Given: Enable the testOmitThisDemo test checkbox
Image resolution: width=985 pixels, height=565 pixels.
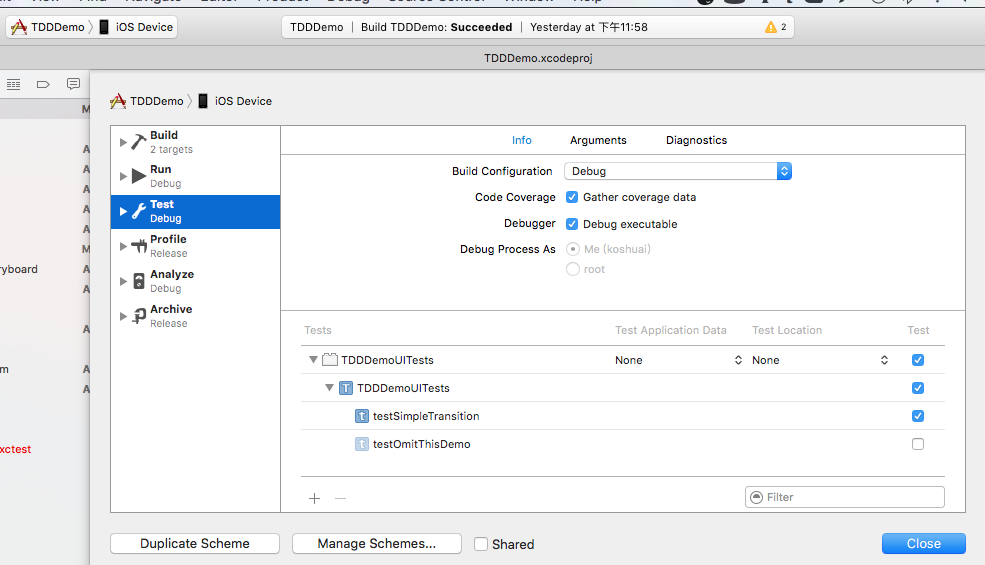Looking at the screenshot, I should (918, 444).
